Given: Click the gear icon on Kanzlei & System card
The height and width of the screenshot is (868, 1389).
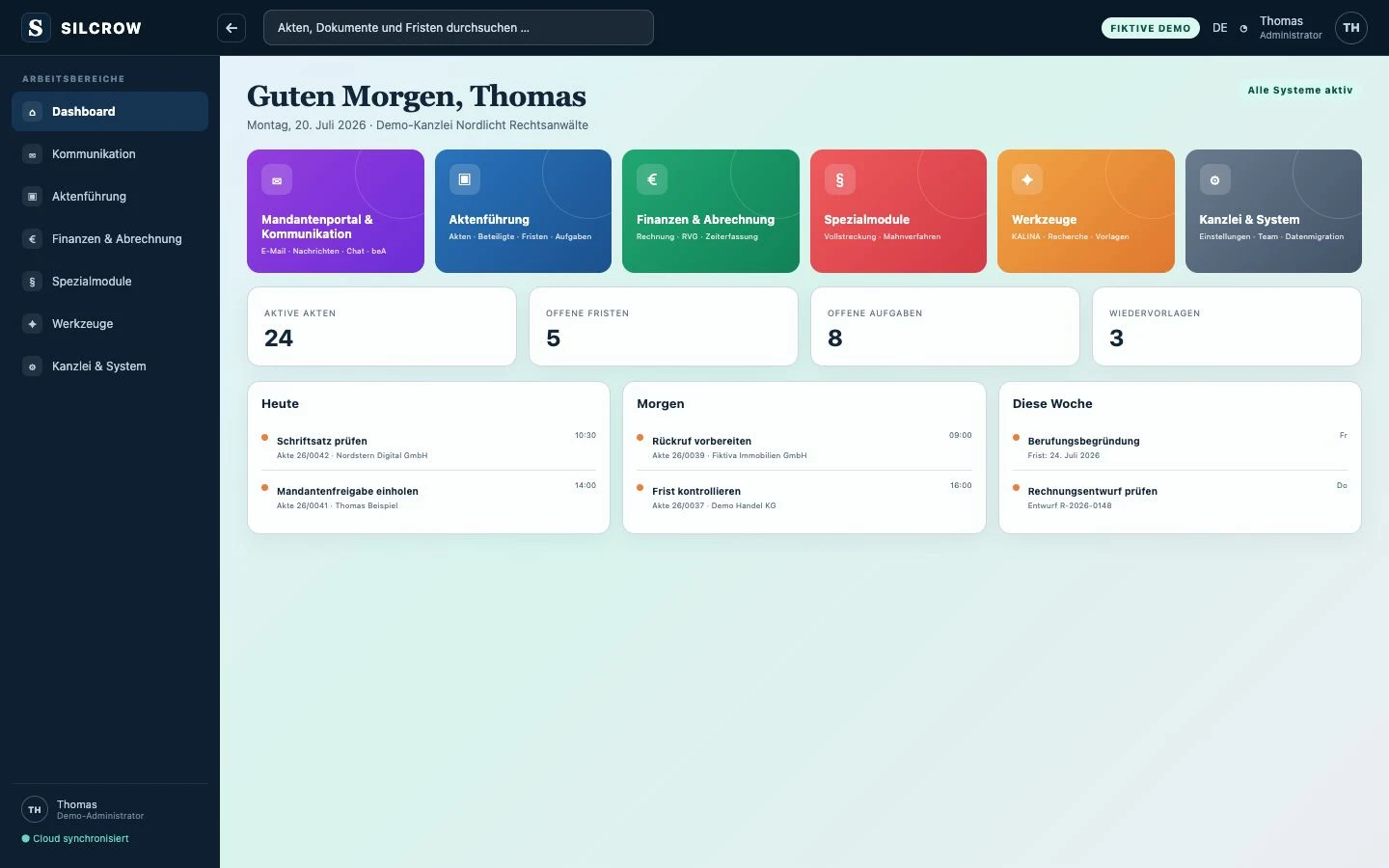Looking at the screenshot, I should coord(1214,179).
